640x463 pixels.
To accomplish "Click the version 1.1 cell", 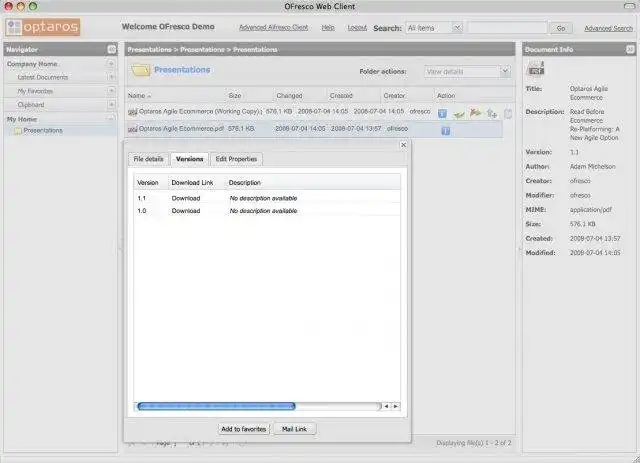I will [x=142, y=198].
